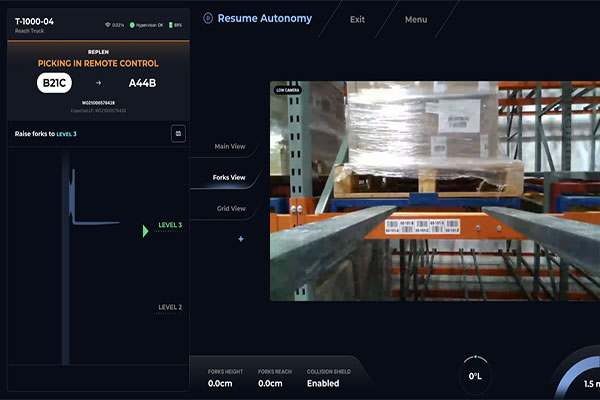Click the signal strength icon
The width and height of the screenshot is (600, 400).
(x=108, y=25)
